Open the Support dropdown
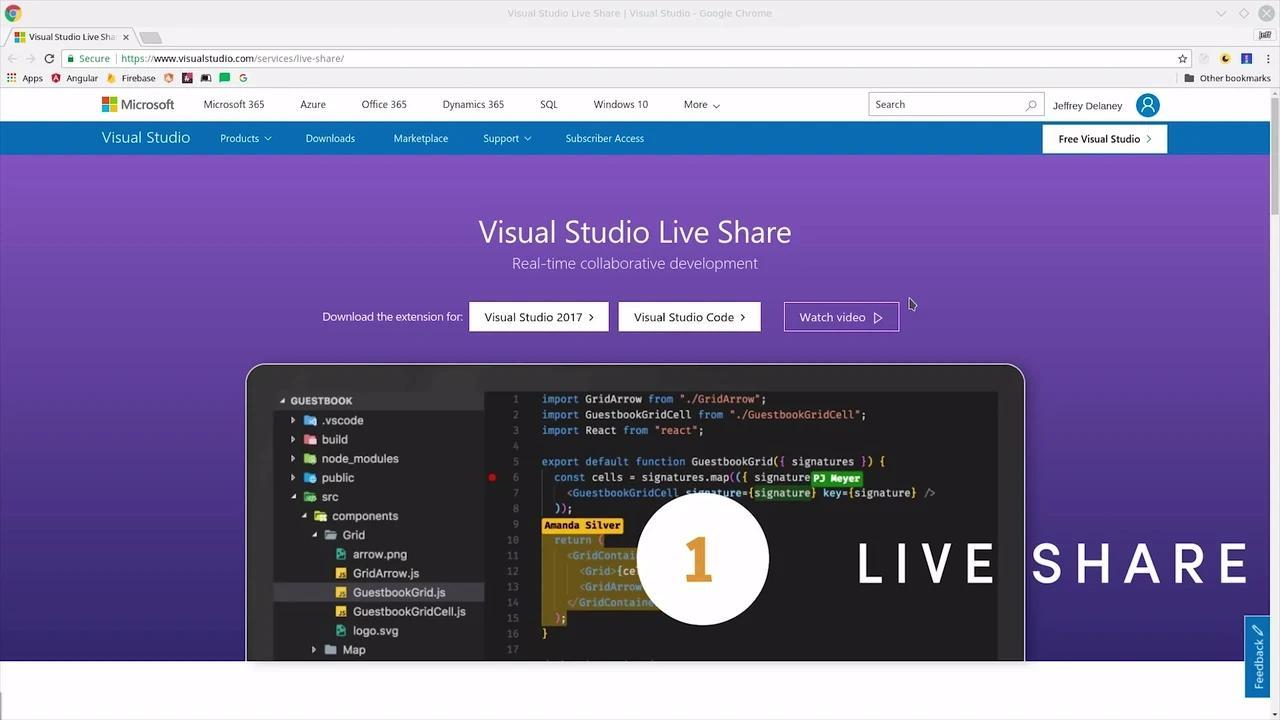The width and height of the screenshot is (1280, 720). pos(506,138)
